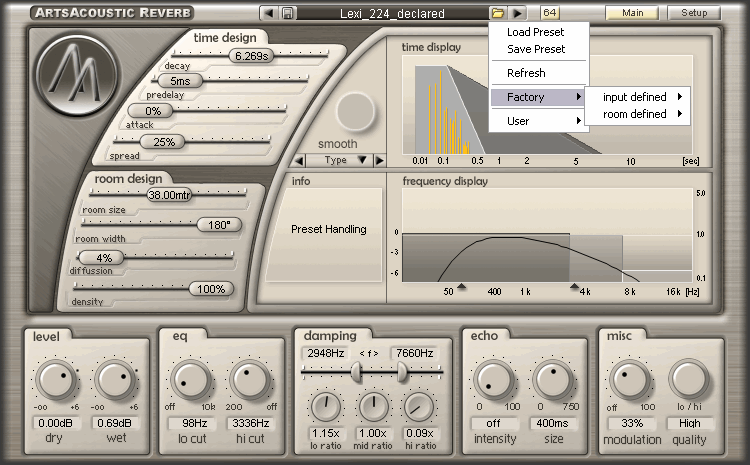Select Load Preset from the menu
Screen dimensions: 750x465
point(536,32)
